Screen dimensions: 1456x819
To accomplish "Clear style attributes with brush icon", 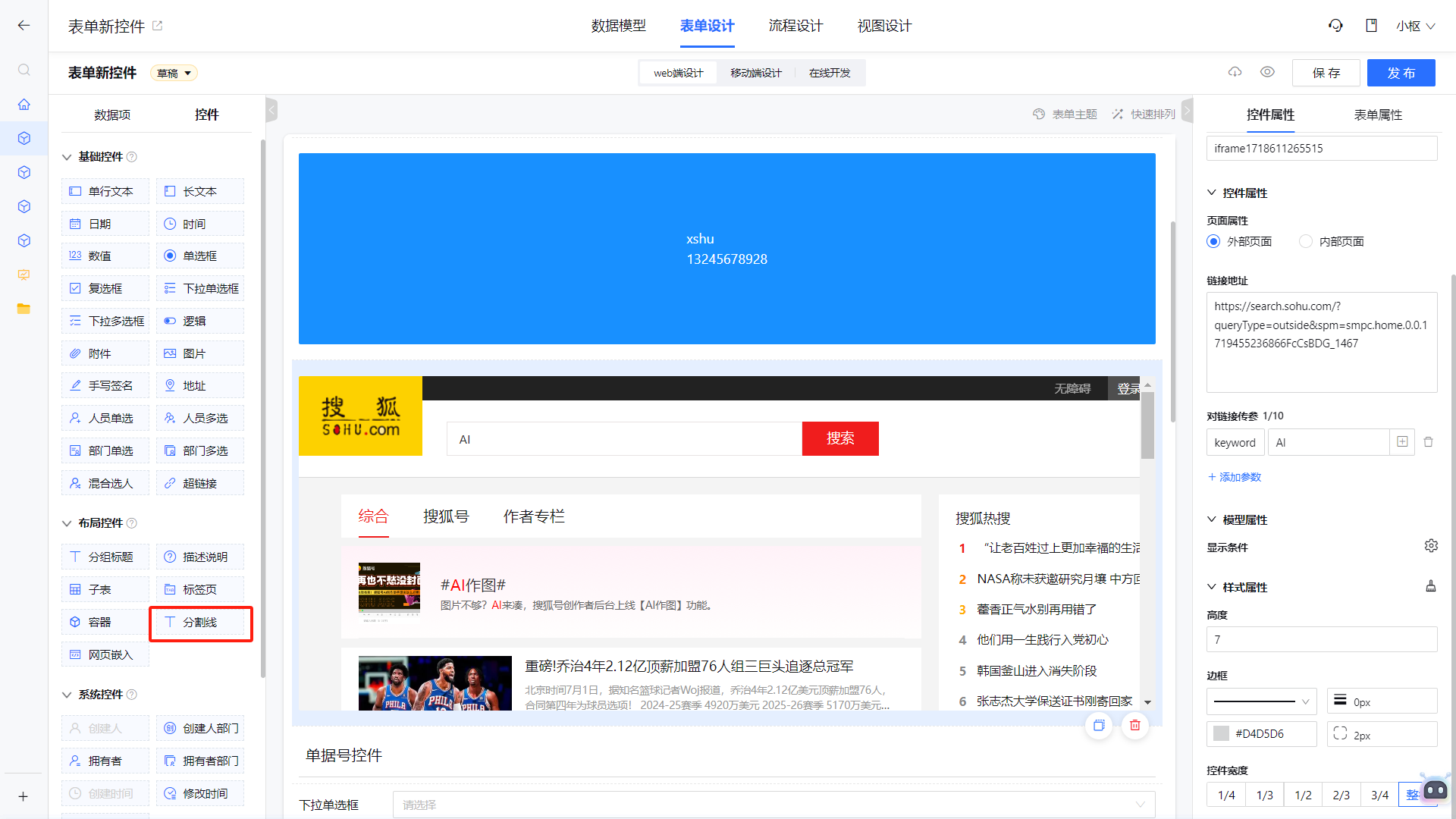I will point(1431,586).
